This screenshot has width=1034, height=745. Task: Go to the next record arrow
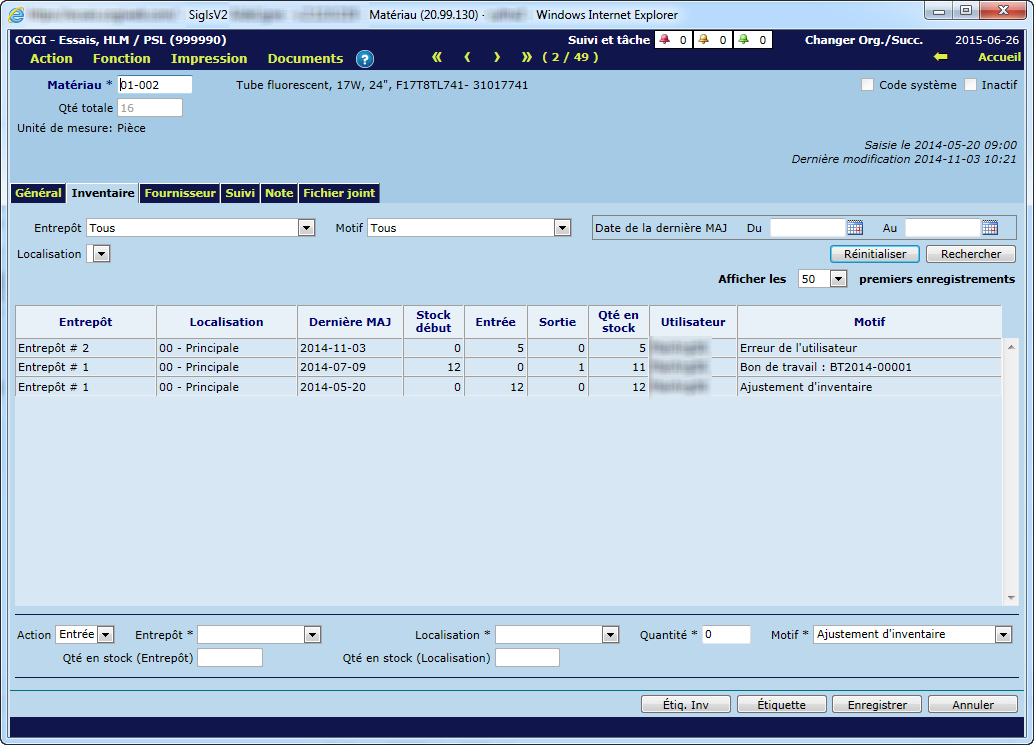point(497,58)
